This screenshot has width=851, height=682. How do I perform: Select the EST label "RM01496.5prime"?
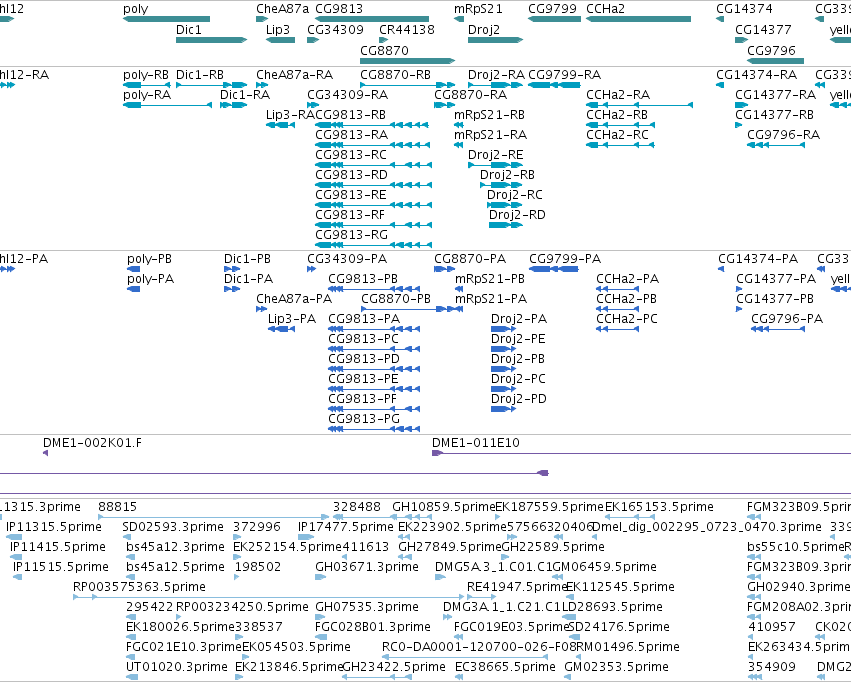(627, 647)
